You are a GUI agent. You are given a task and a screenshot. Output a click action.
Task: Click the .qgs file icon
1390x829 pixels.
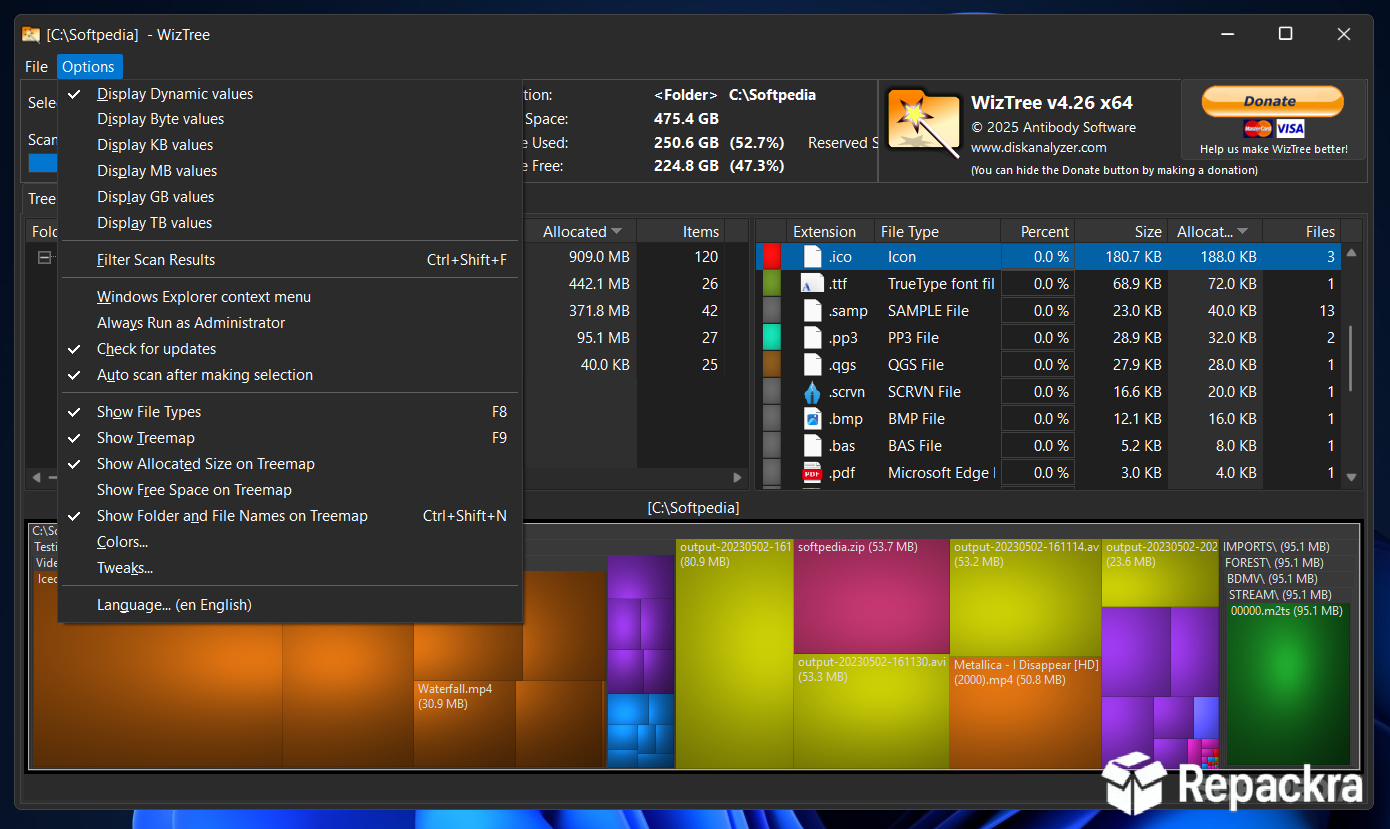812,365
